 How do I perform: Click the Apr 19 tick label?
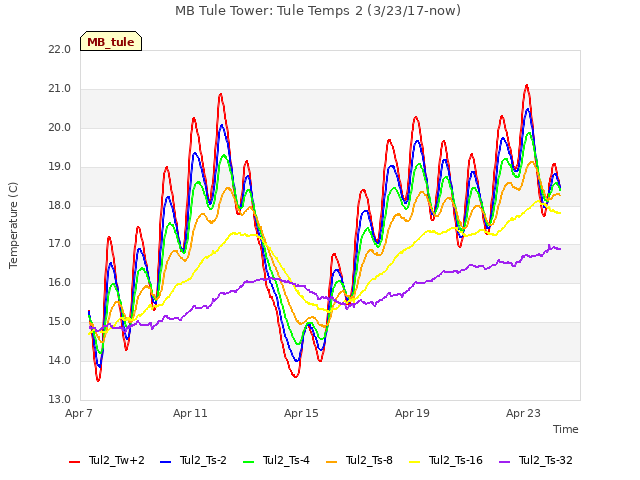click(x=412, y=413)
